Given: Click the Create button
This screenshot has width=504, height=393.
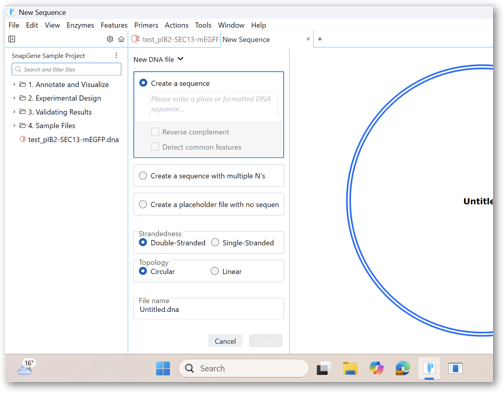Looking at the screenshot, I should point(266,341).
